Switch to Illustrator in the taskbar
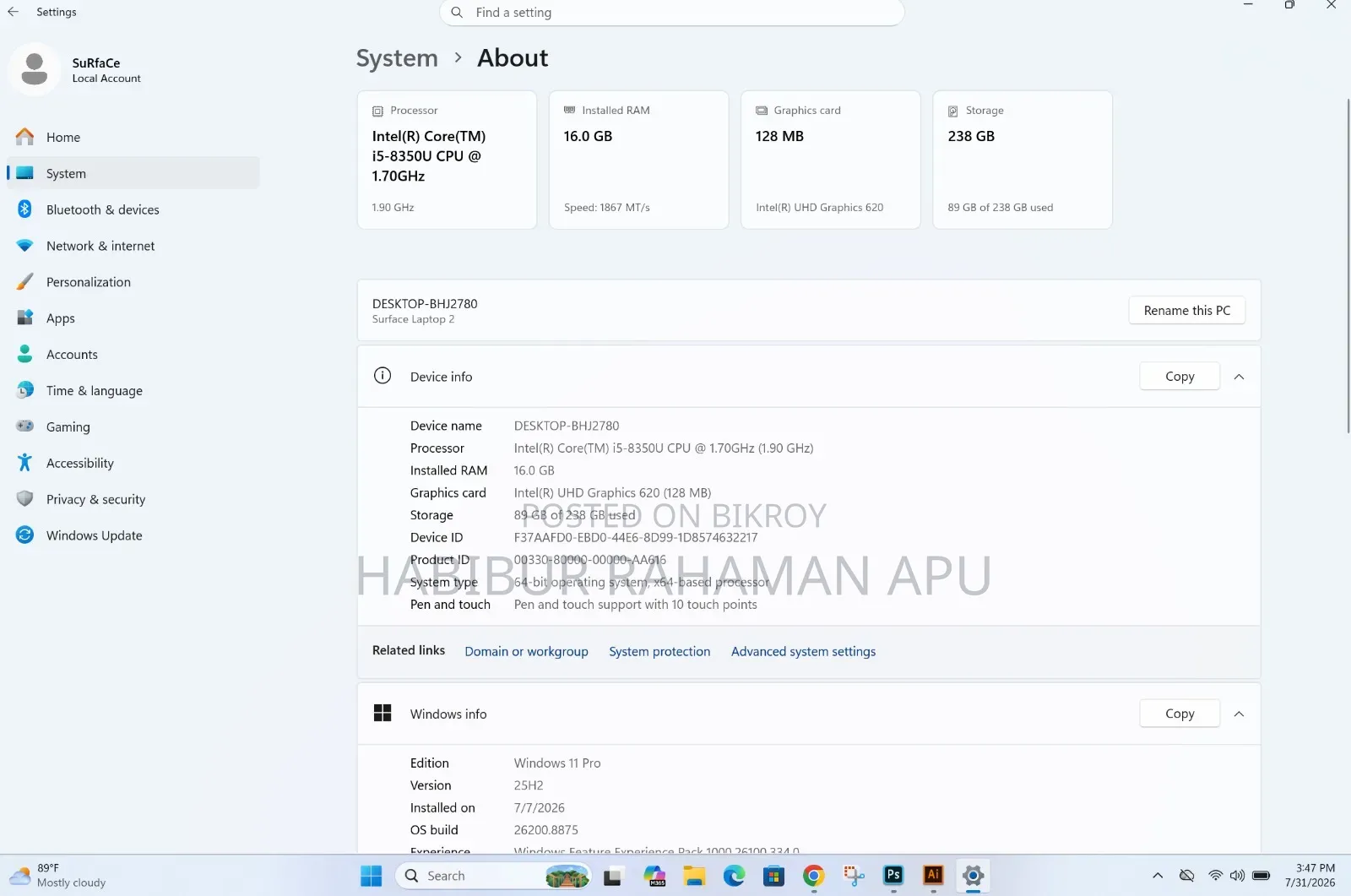 point(933,876)
